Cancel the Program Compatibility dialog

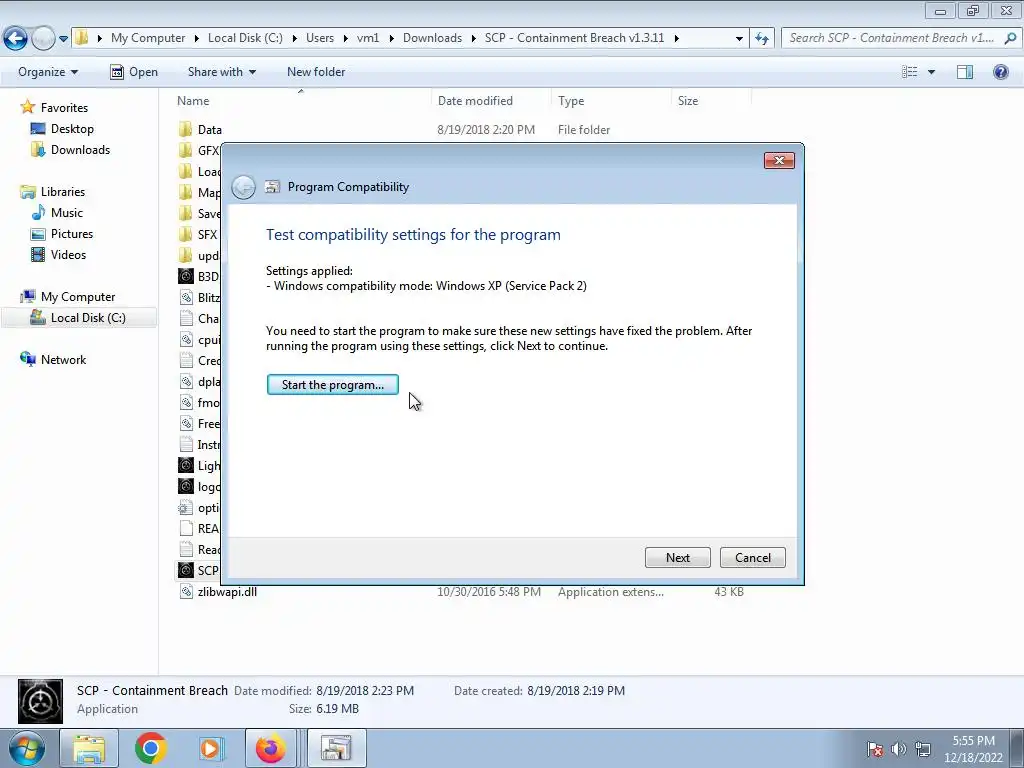(752, 558)
